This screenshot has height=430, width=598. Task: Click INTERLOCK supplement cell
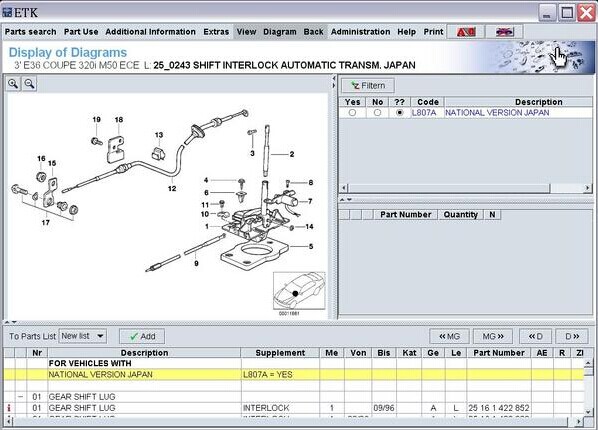pos(280,408)
